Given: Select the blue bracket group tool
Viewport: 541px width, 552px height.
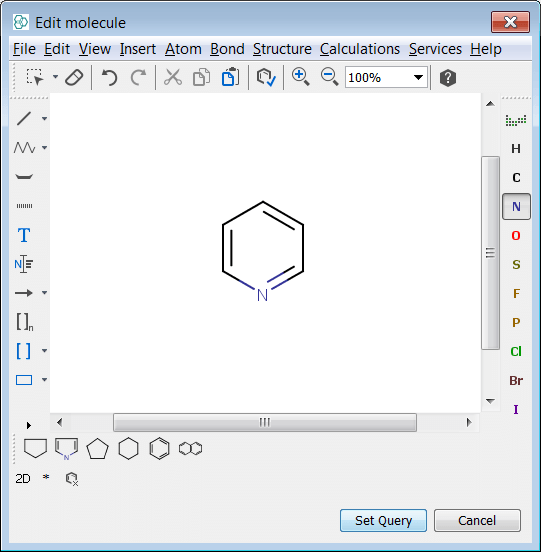Looking at the screenshot, I should 24,351.
